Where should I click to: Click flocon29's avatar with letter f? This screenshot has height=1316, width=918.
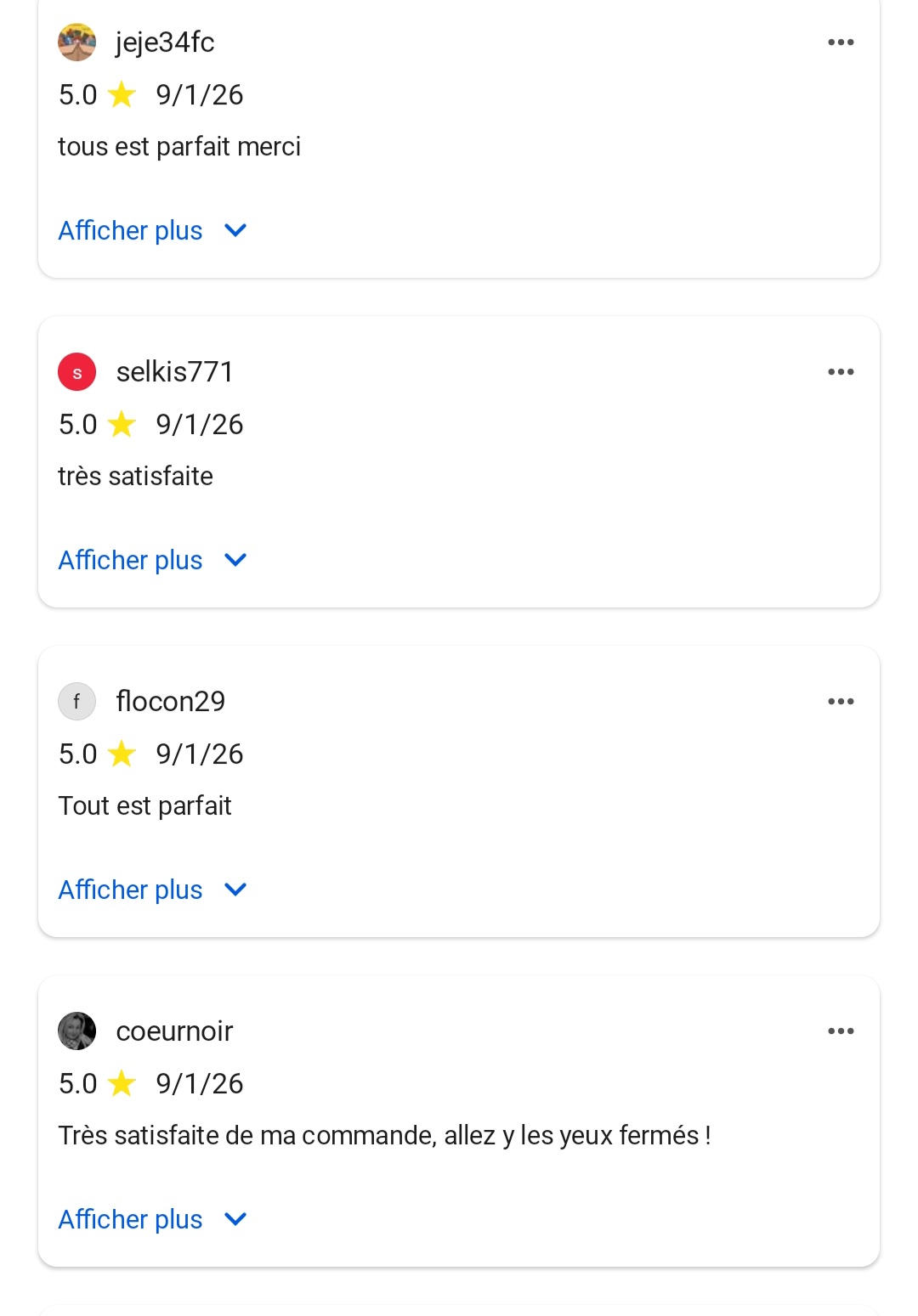coord(76,701)
